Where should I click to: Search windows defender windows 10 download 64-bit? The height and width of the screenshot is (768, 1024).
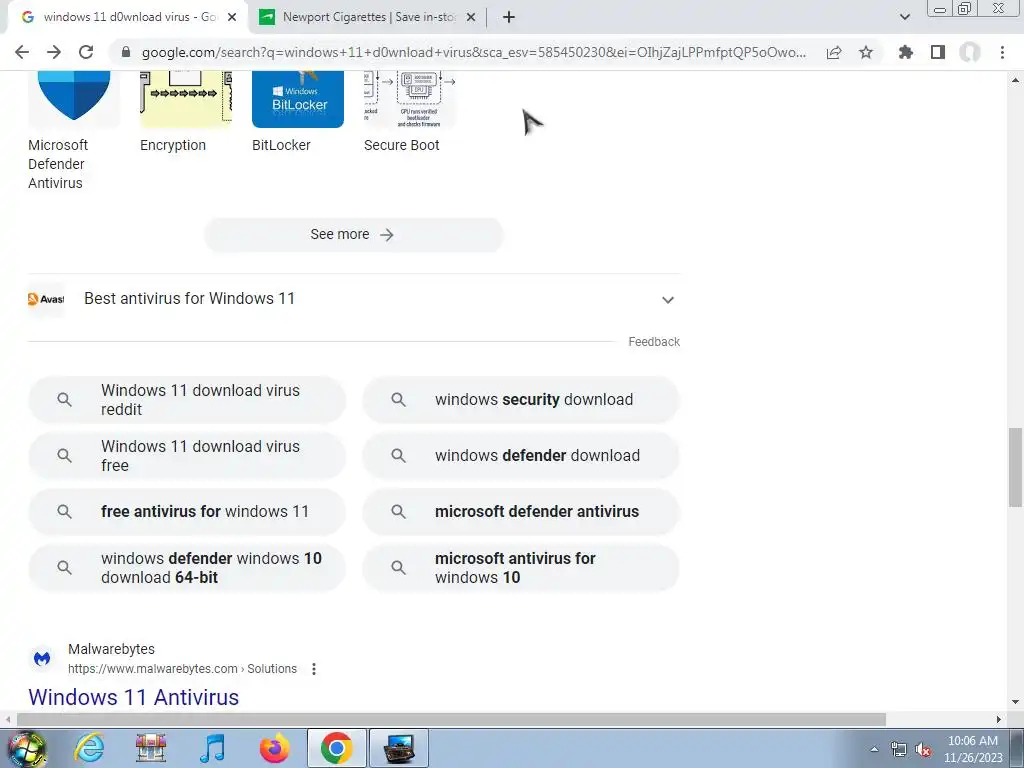(187, 568)
